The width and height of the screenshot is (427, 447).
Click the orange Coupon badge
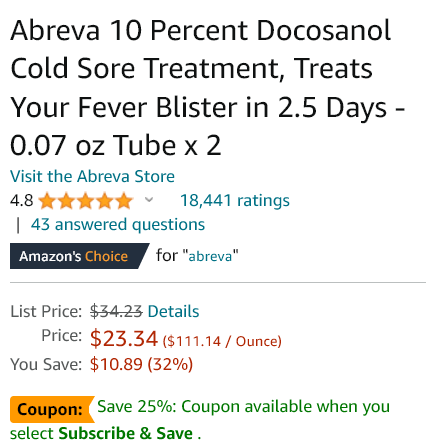[52, 409]
